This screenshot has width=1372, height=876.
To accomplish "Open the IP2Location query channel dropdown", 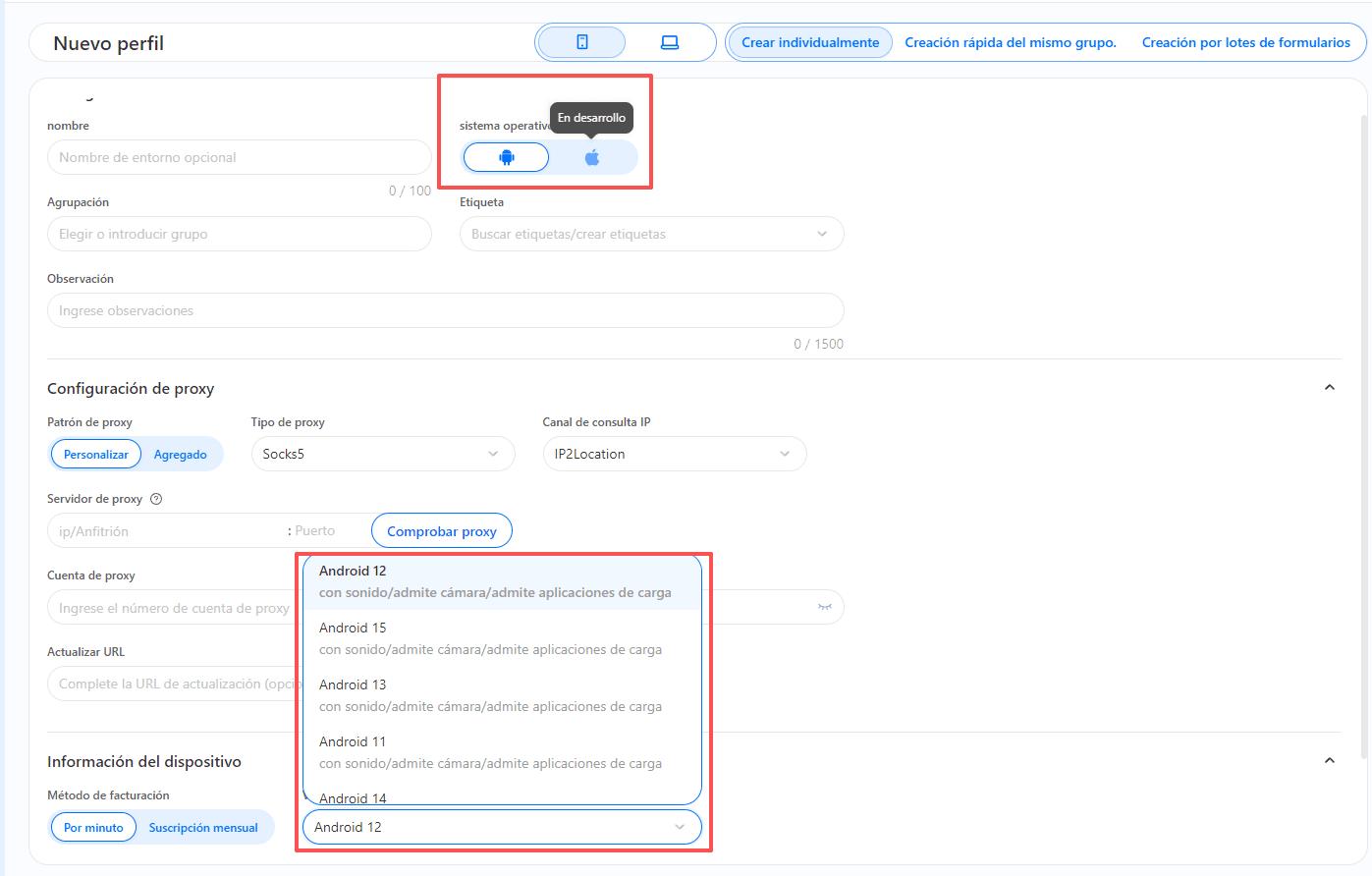I will [674, 454].
